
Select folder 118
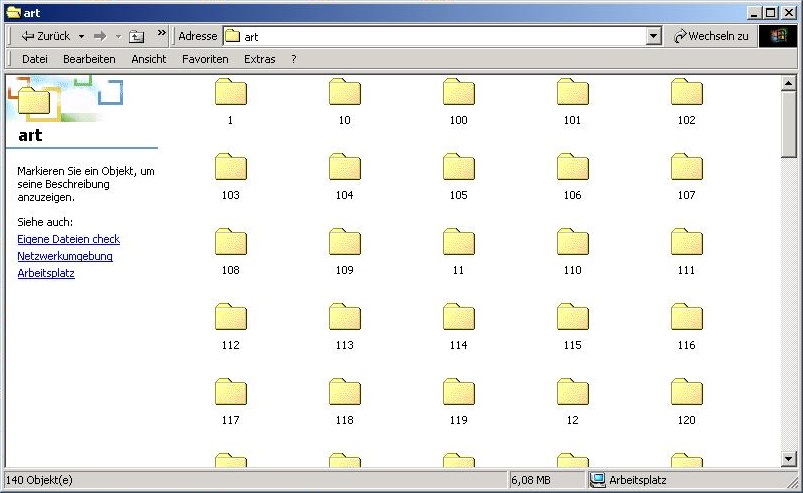click(345, 402)
